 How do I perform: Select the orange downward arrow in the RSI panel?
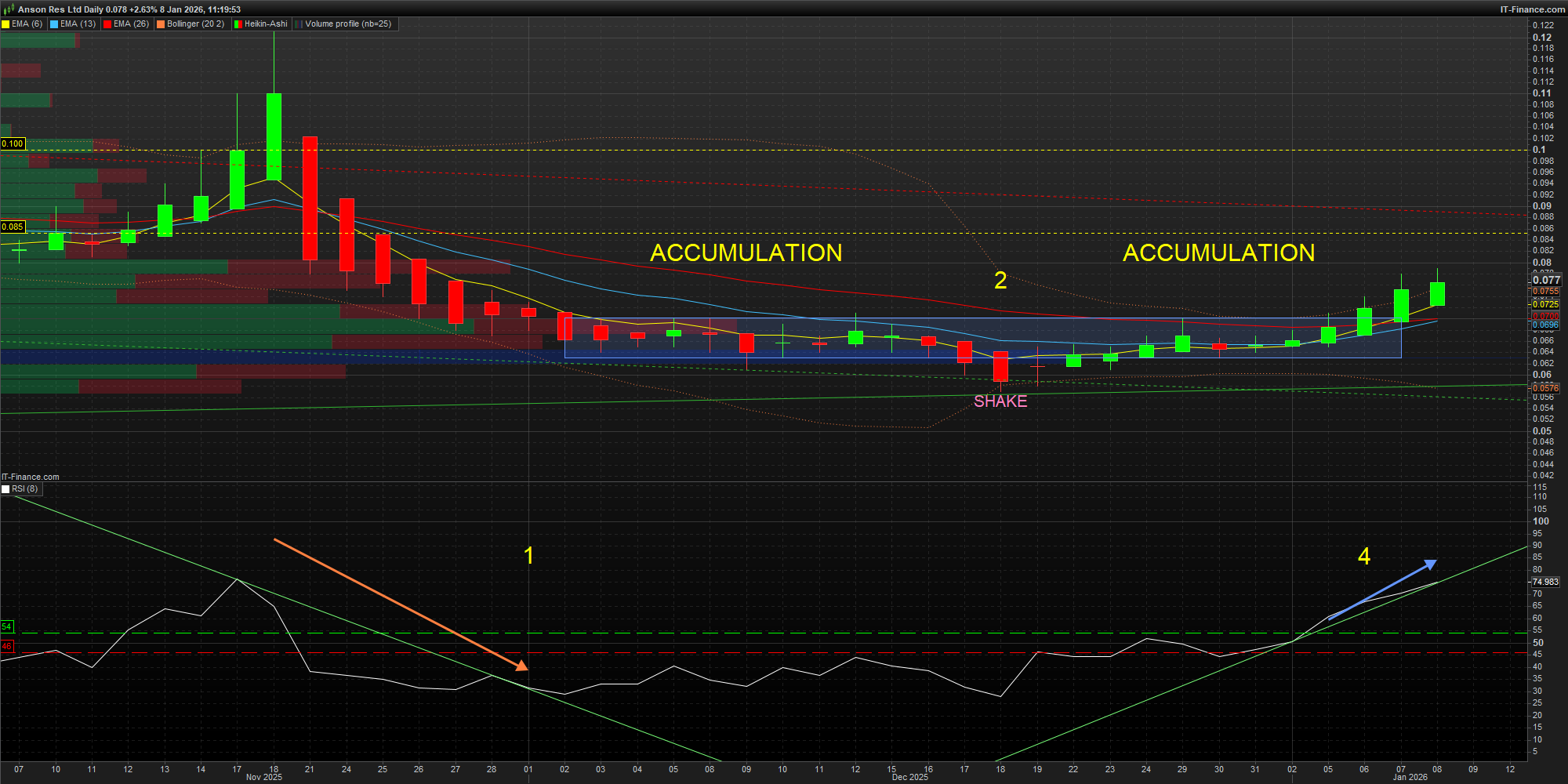tap(400, 604)
